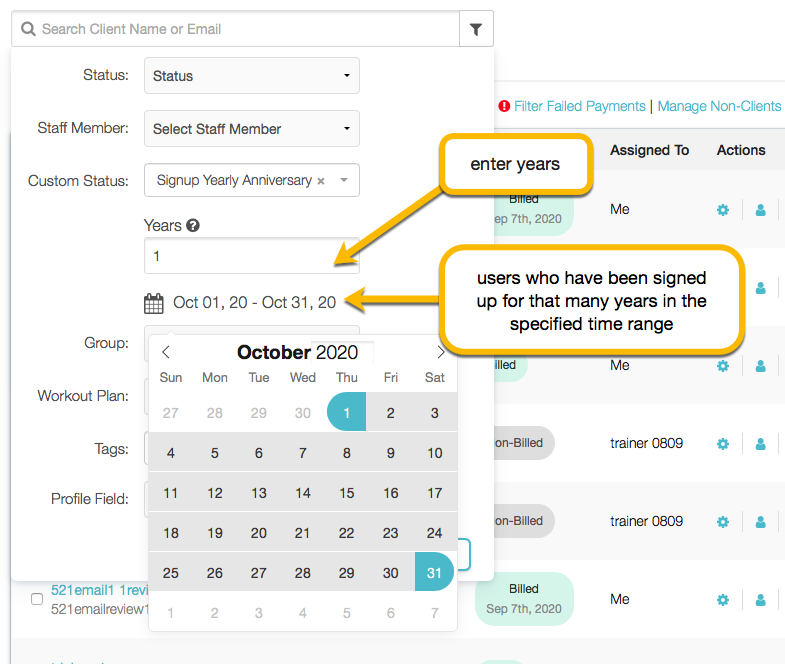Open Manage Non-Clients link
This screenshot has height=664, width=785.
719,106
